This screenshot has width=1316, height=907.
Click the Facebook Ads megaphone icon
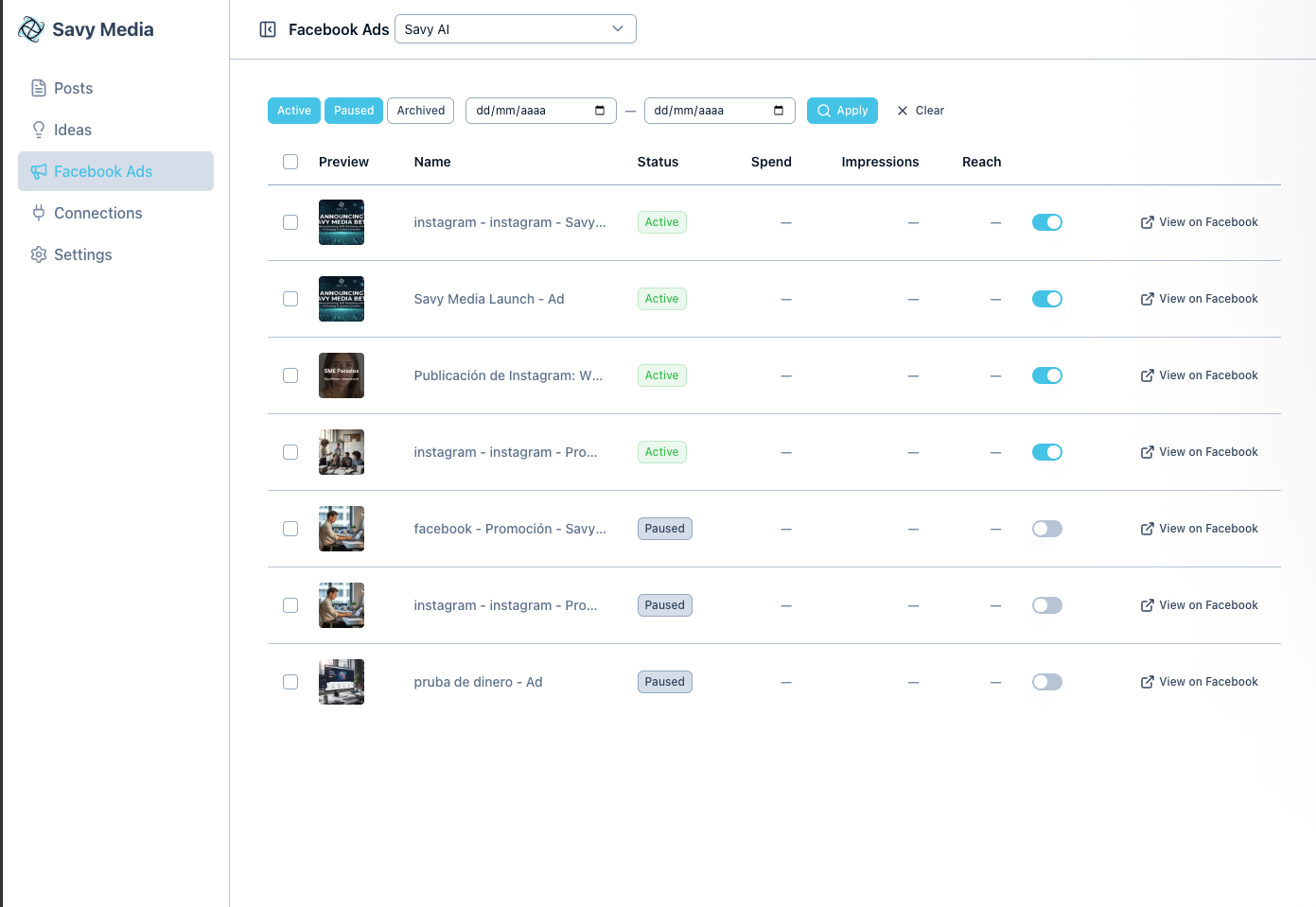click(x=38, y=171)
